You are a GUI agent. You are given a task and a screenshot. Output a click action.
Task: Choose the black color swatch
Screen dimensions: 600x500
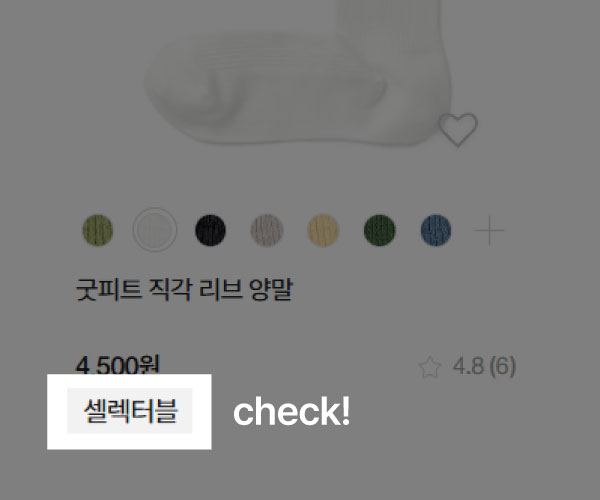210,230
